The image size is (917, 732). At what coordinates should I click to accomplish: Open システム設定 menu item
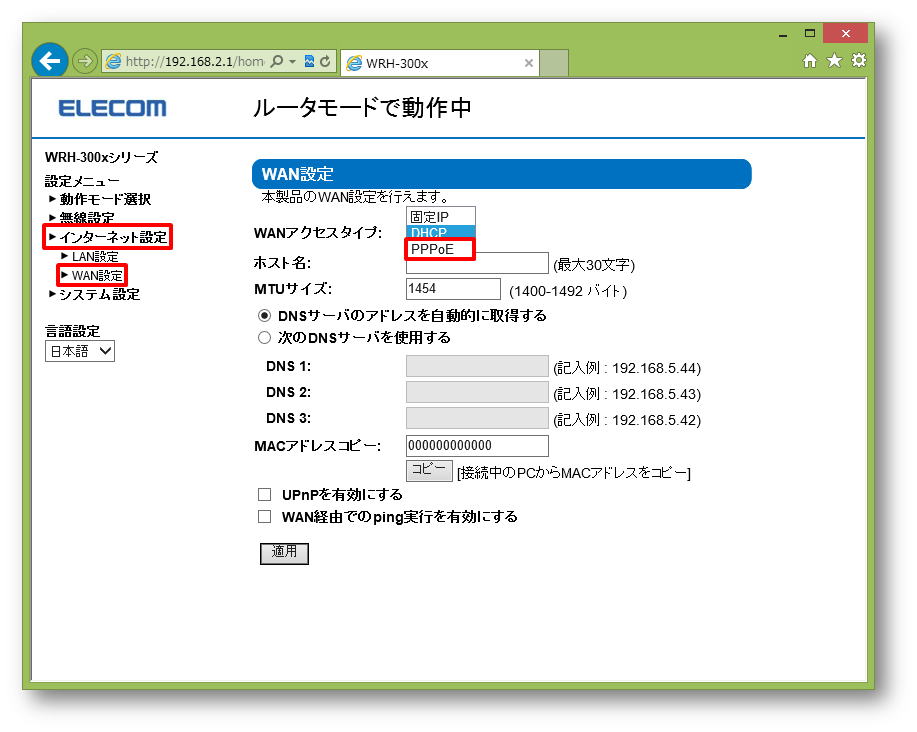click(99, 295)
